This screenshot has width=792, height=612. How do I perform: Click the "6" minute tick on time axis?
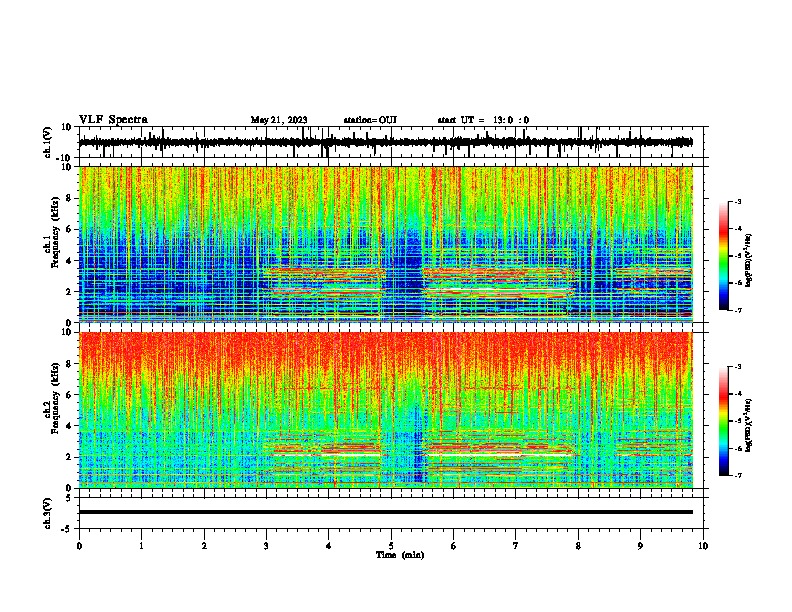click(454, 546)
